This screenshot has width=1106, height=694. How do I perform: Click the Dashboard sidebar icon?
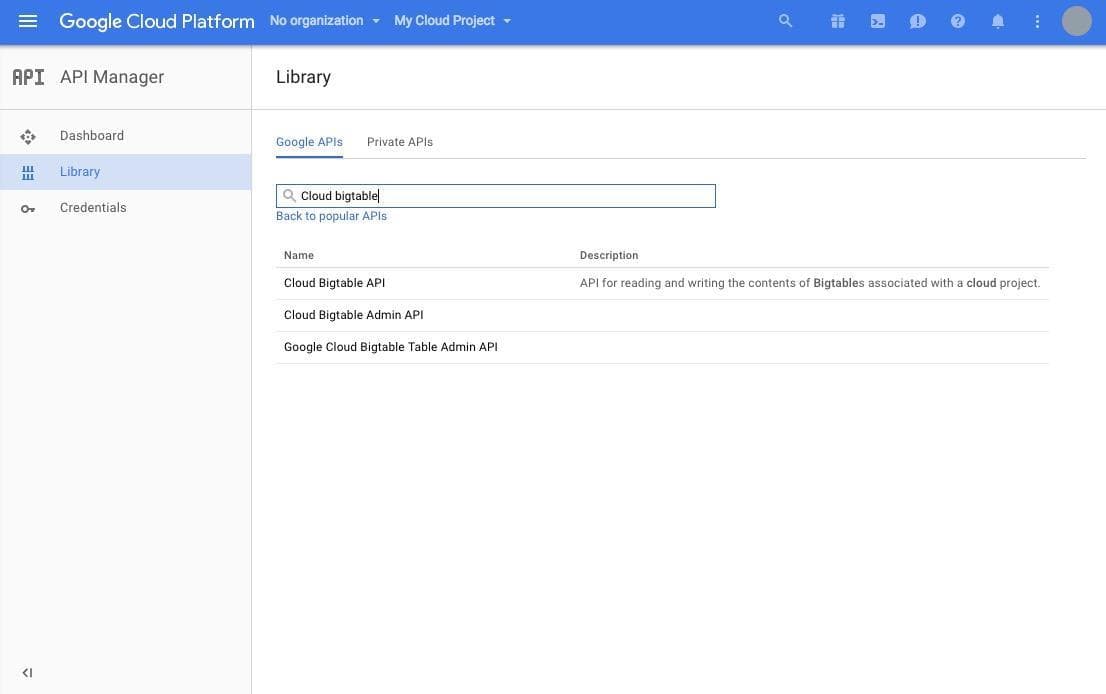pyautogui.click(x=28, y=136)
